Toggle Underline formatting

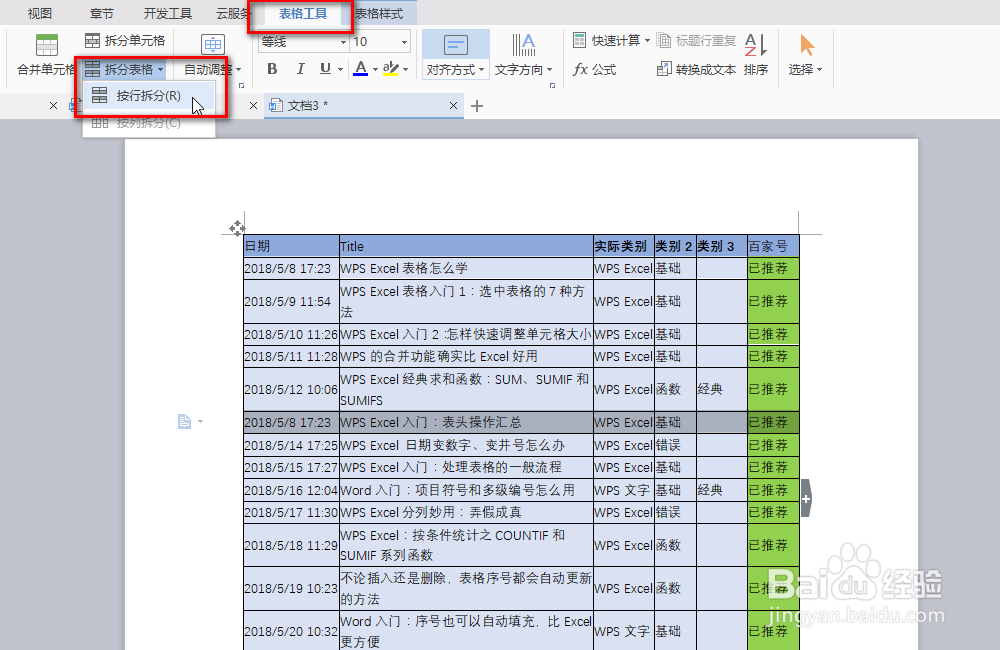[x=325, y=69]
